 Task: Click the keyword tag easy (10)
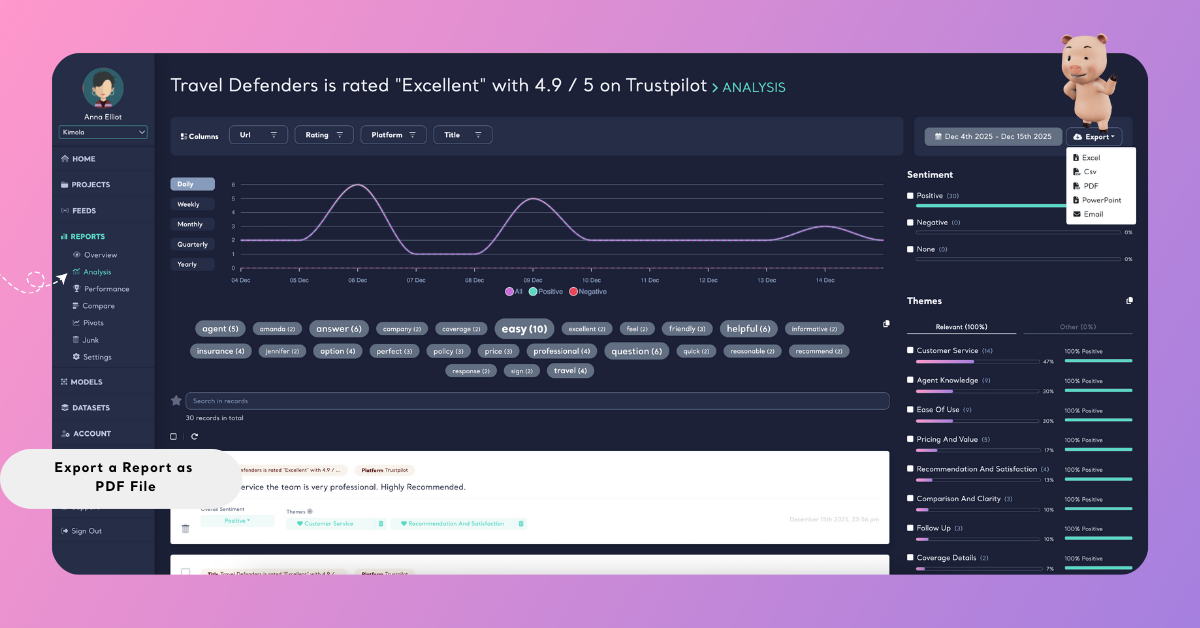click(525, 329)
